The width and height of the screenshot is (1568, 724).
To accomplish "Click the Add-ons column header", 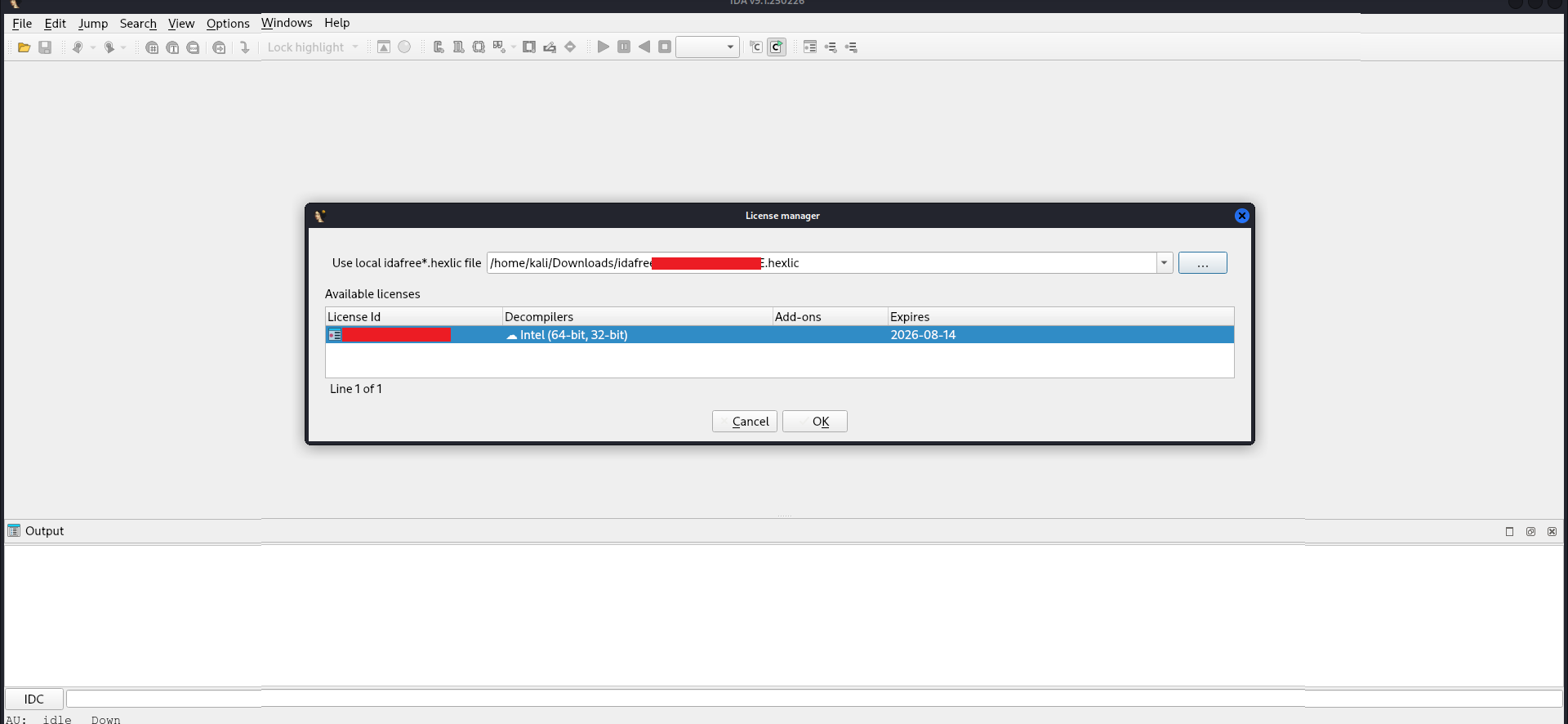I will tap(831, 317).
